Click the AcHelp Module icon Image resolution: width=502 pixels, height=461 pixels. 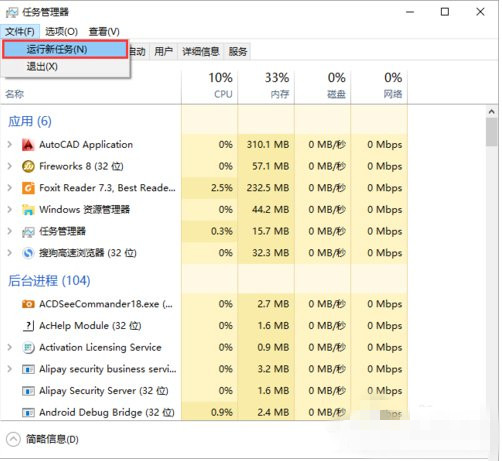tap(28, 326)
